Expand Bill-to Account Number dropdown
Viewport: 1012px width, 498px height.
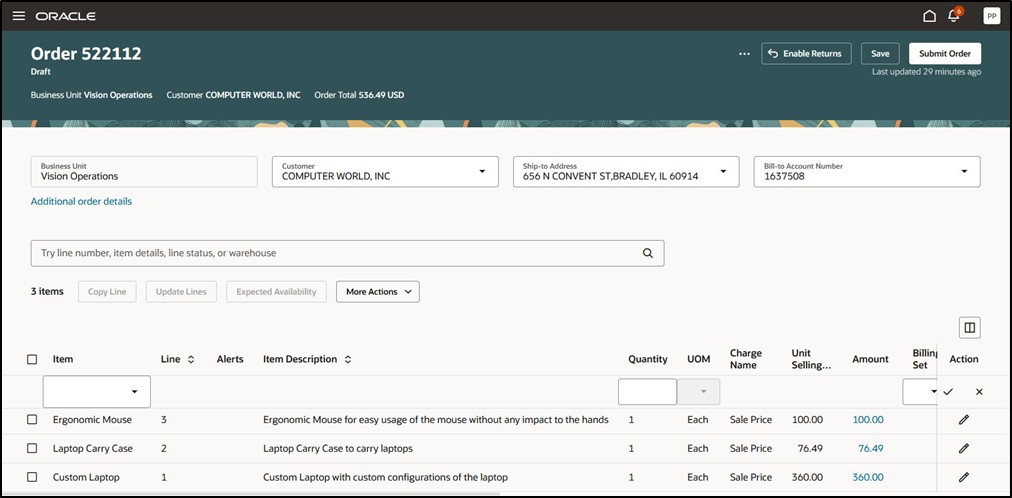pos(964,172)
